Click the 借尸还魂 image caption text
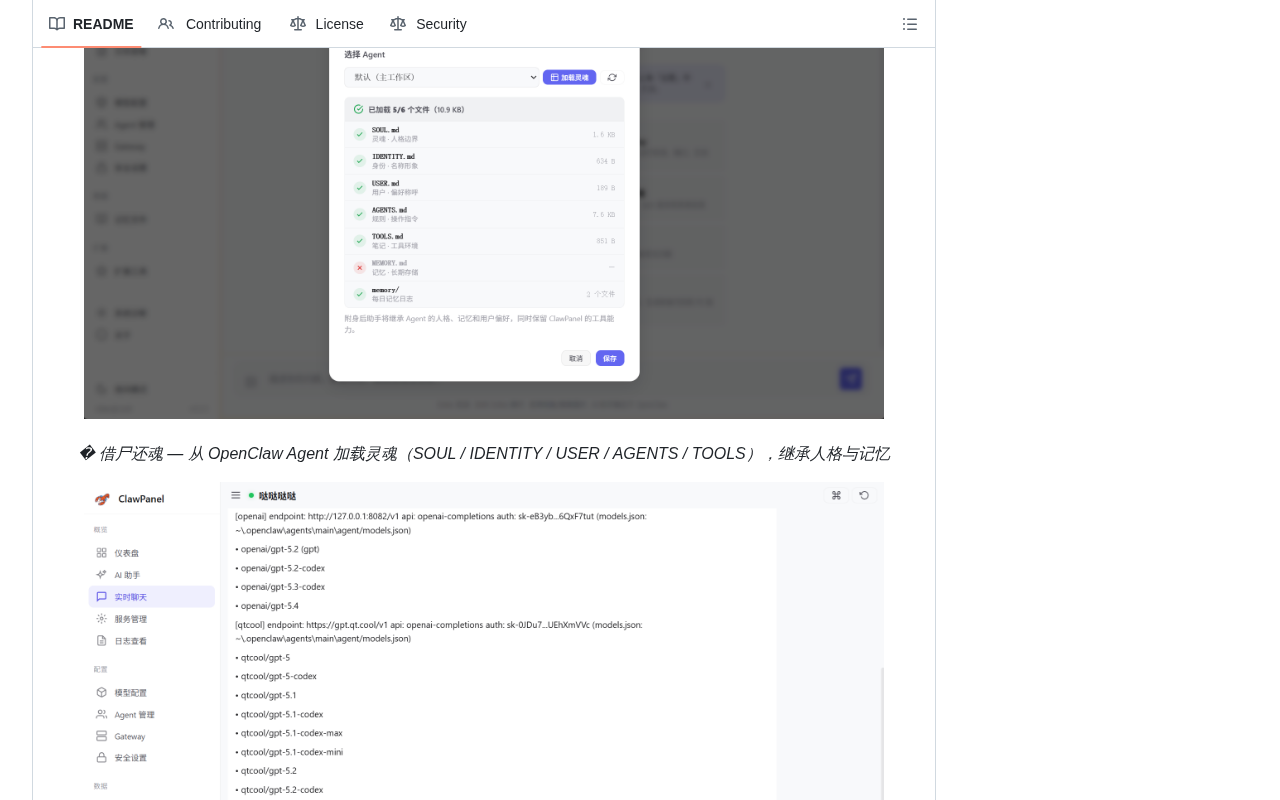1280x800 pixels. [485, 454]
